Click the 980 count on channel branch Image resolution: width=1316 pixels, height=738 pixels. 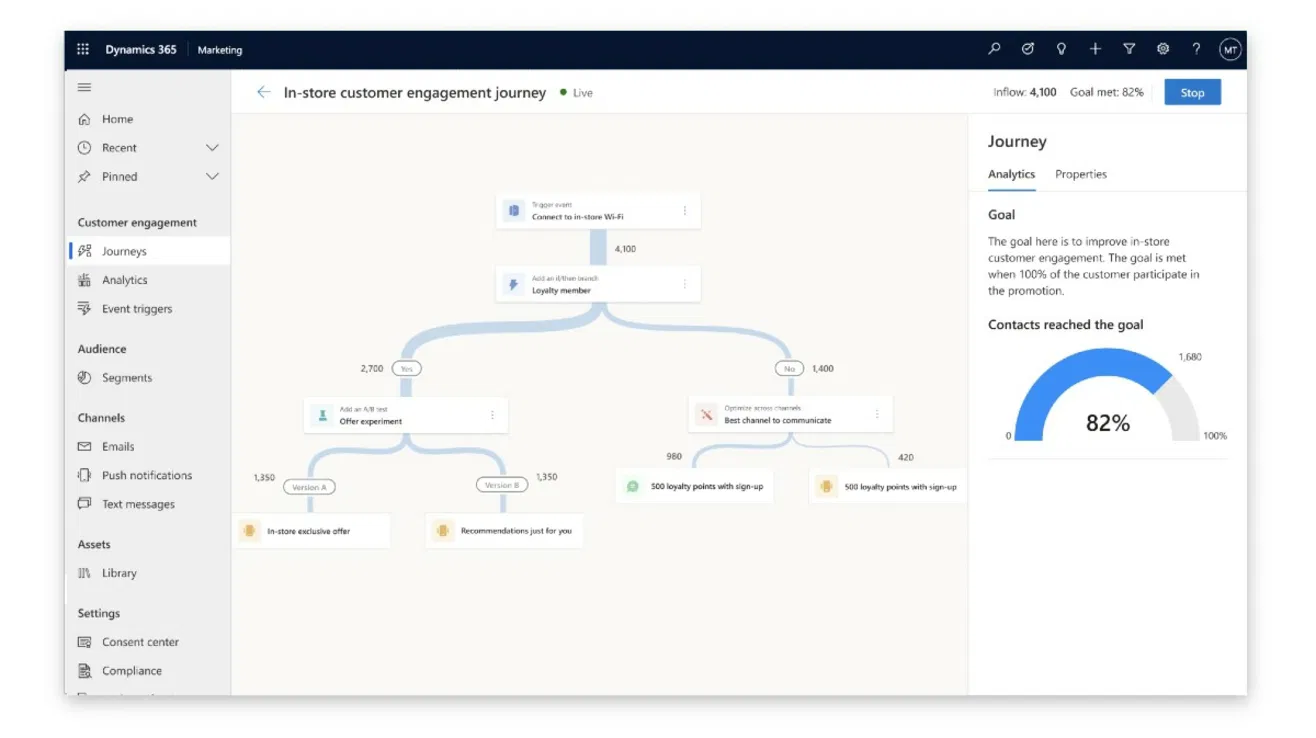click(x=674, y=457)
